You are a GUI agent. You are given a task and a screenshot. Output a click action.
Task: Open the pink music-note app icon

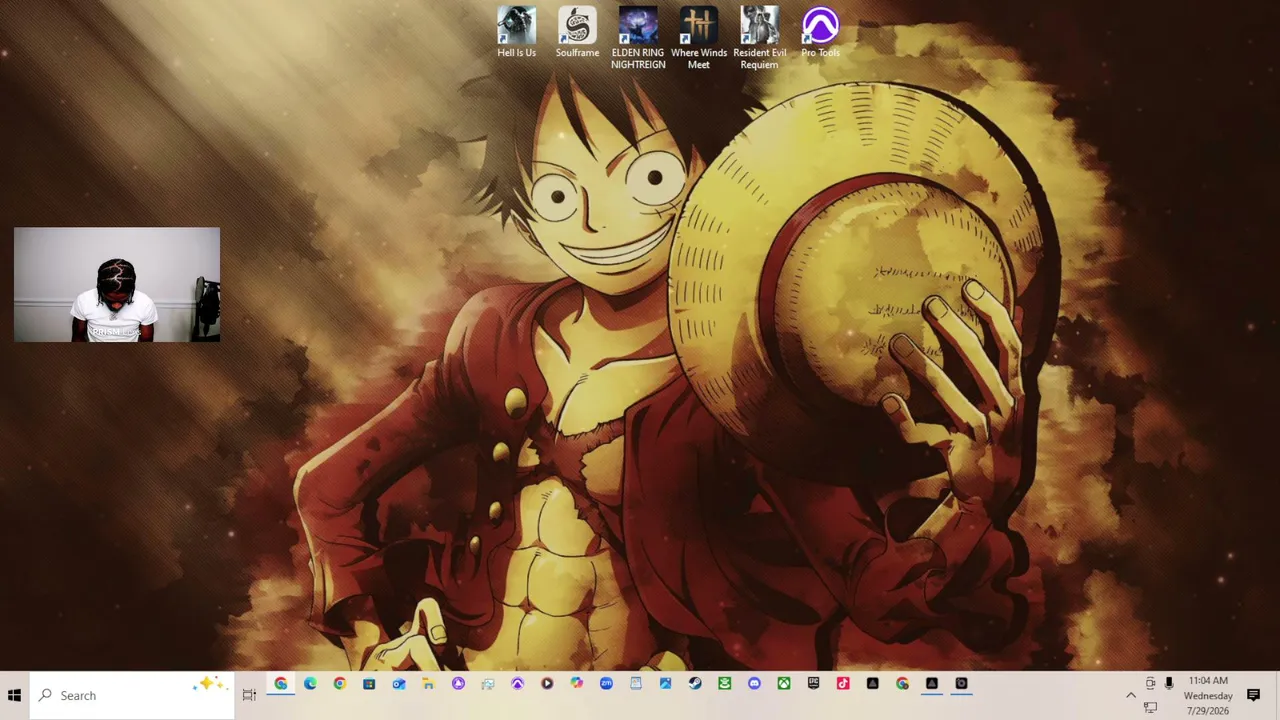pos(843,684)
